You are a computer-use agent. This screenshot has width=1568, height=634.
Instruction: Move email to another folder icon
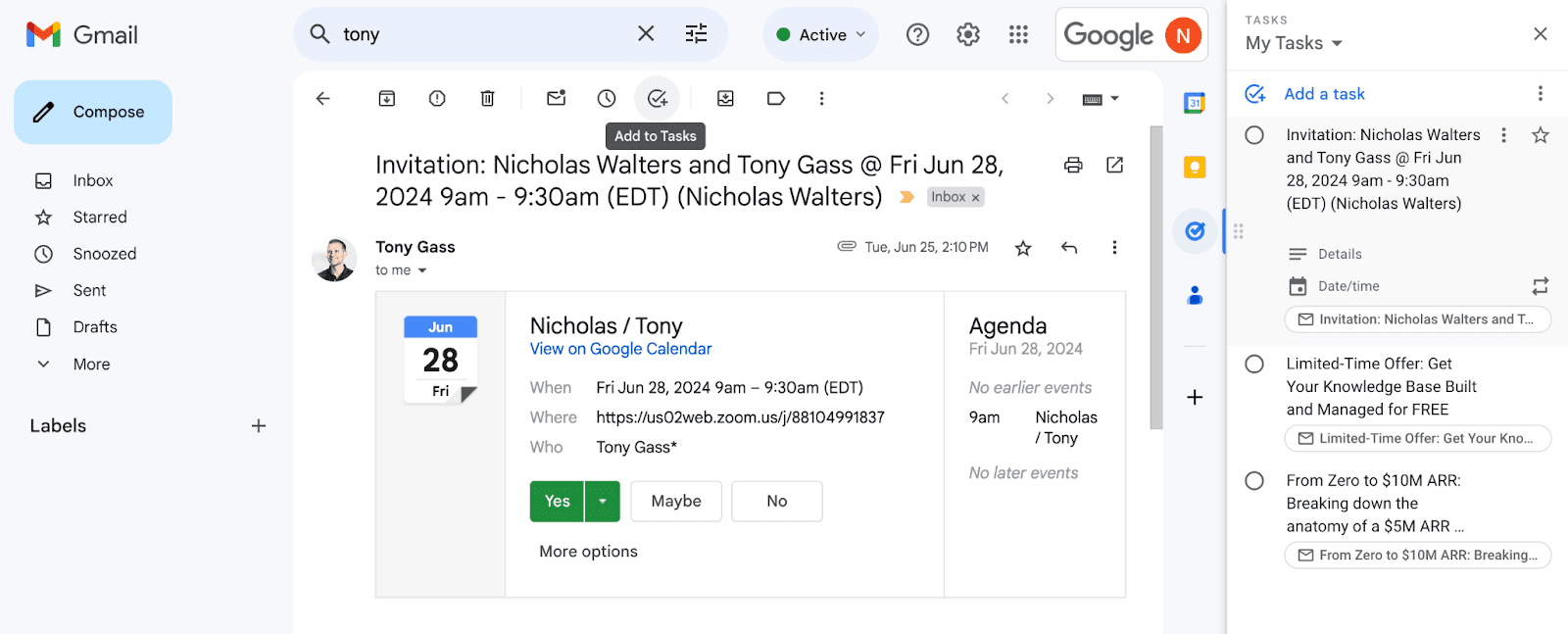[725, 98]
